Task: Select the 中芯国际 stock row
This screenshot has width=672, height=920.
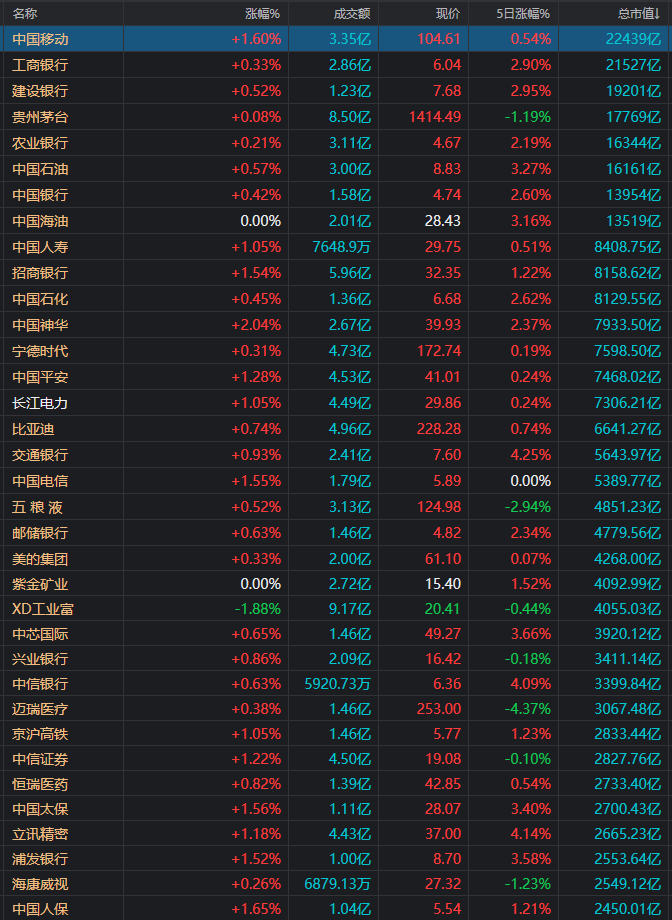Action: 40,633
